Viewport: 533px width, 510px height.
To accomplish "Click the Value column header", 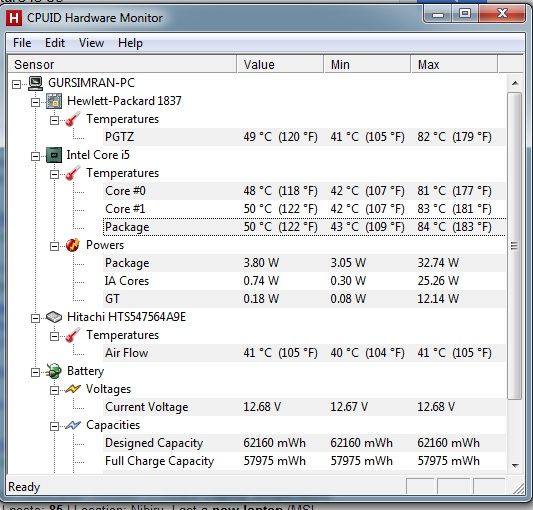I will pos(280,64).
